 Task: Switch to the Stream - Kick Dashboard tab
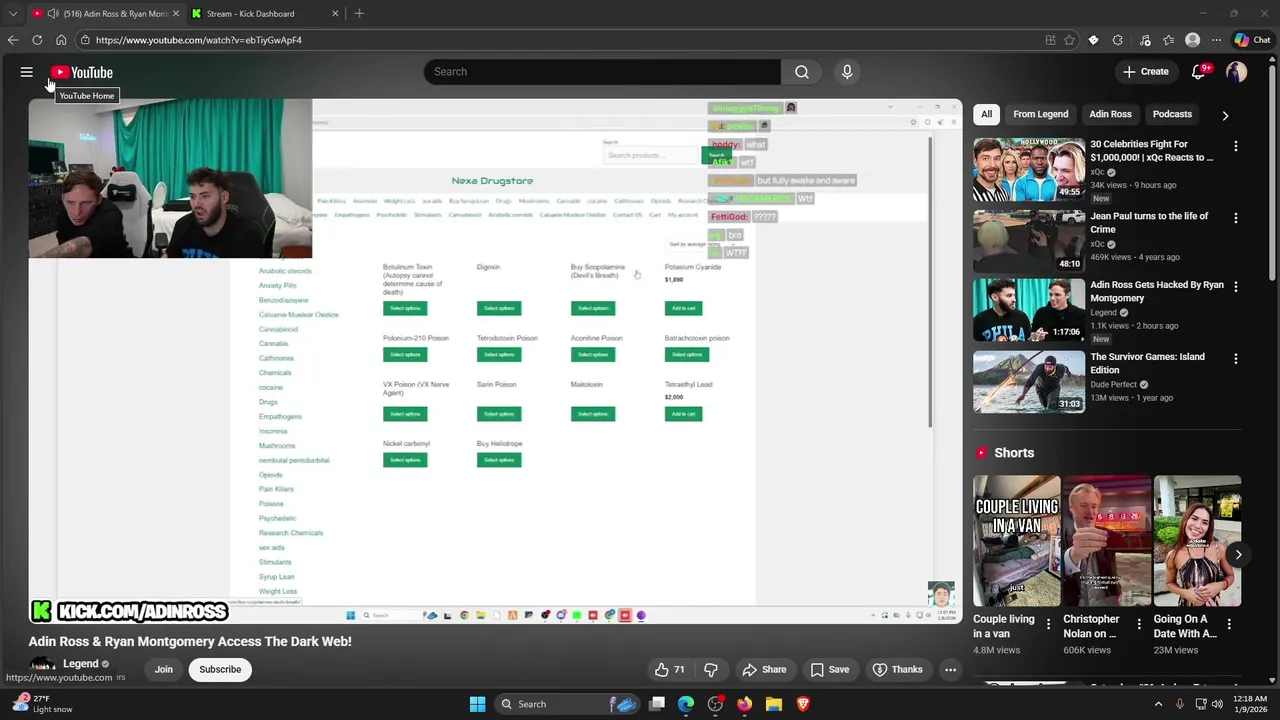(x=265, y=14)
